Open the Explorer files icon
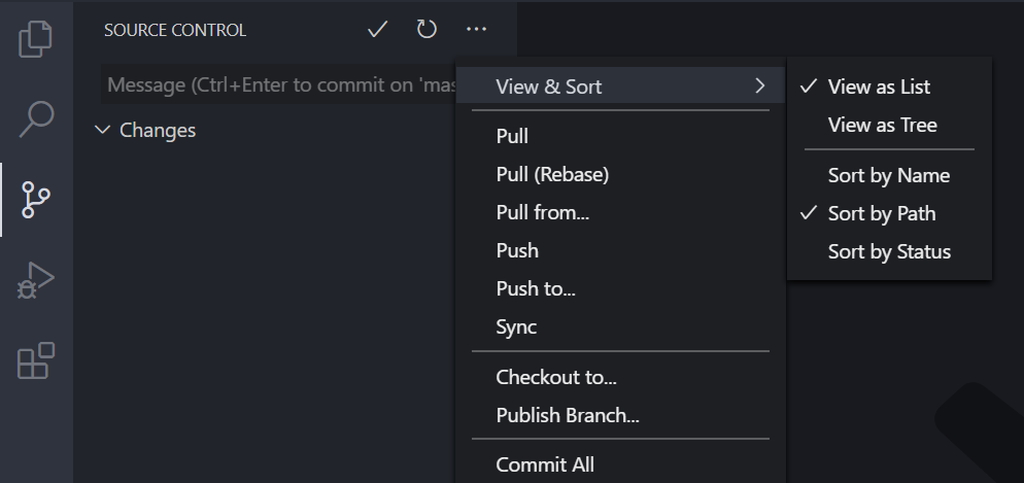The width and height of the screenshot is (1024, 483). (36, 39)
